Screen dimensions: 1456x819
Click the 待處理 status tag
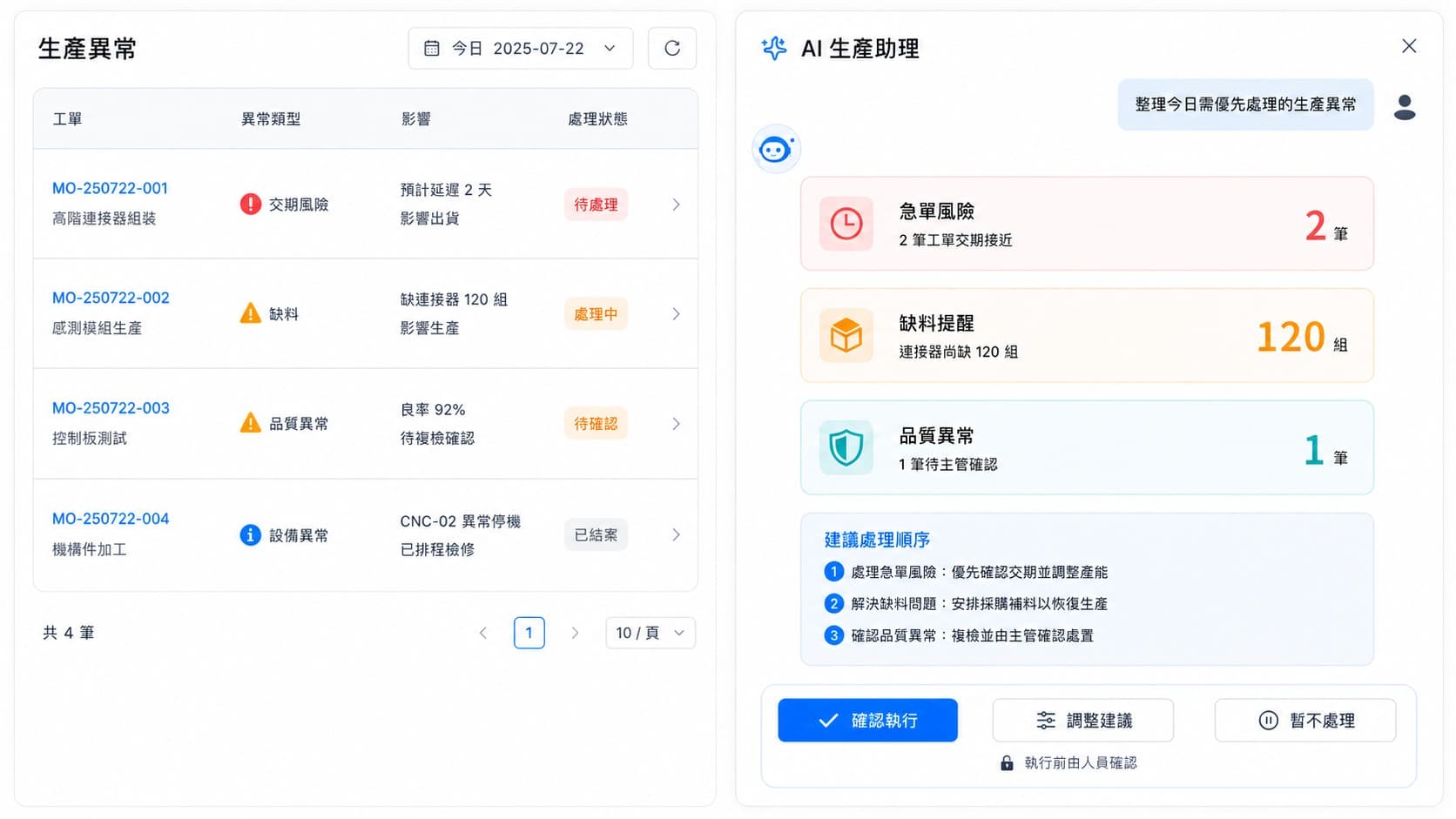[596, 205]
